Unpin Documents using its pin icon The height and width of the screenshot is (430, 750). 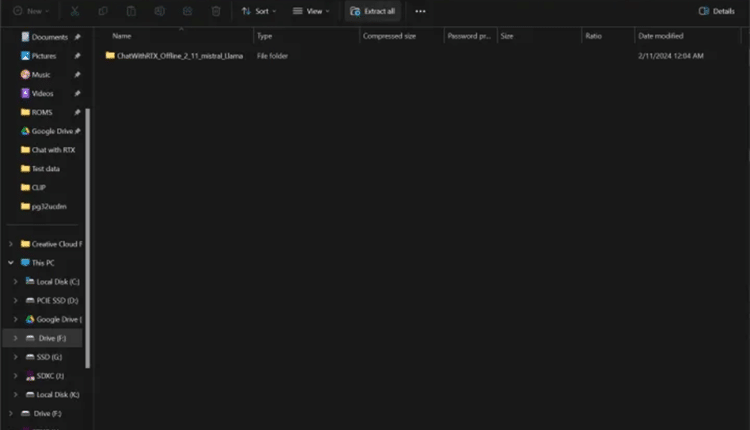click(x=77, y=37)
